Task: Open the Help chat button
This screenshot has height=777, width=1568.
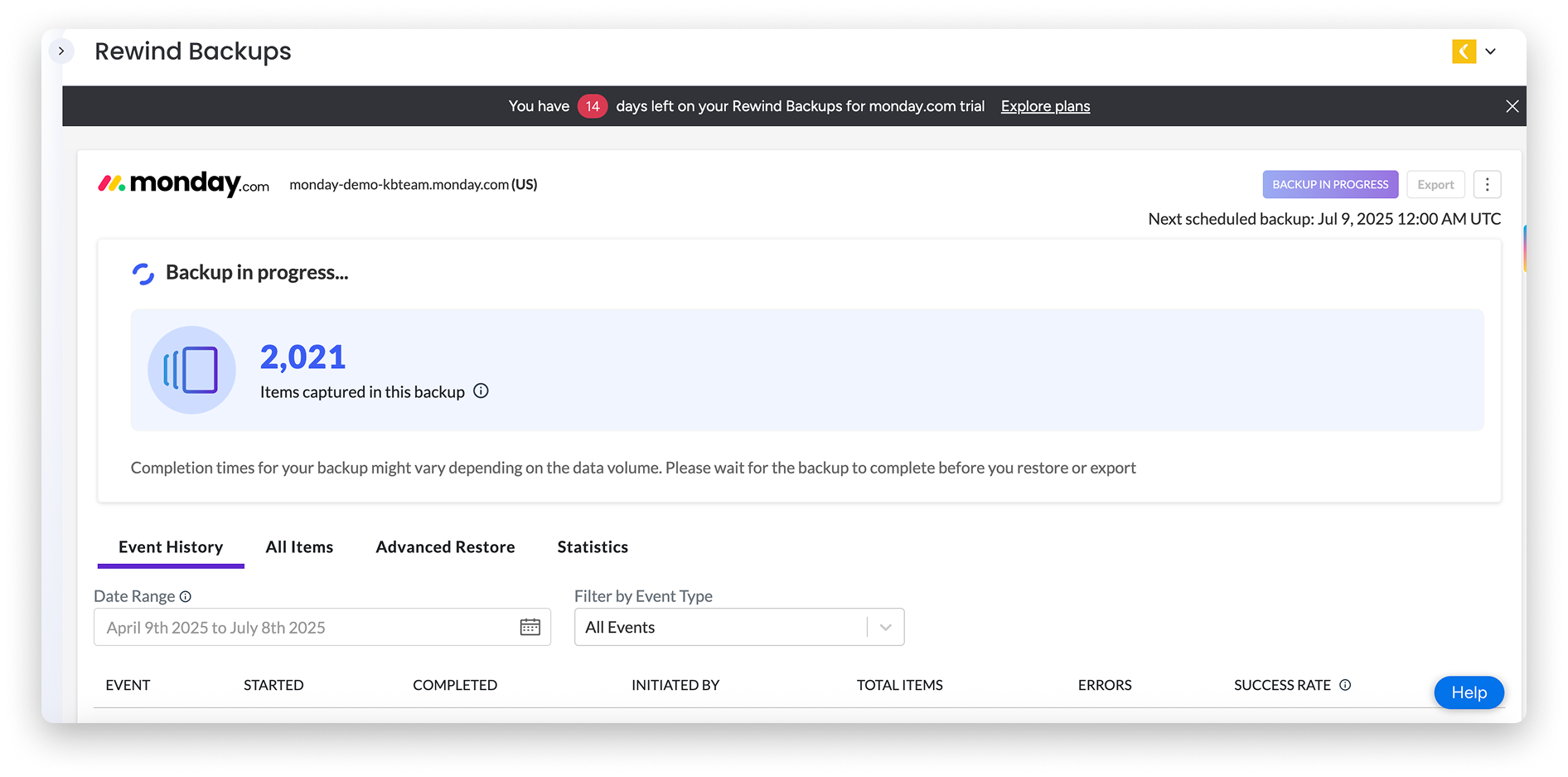Action: click(x=1469, y=692)
